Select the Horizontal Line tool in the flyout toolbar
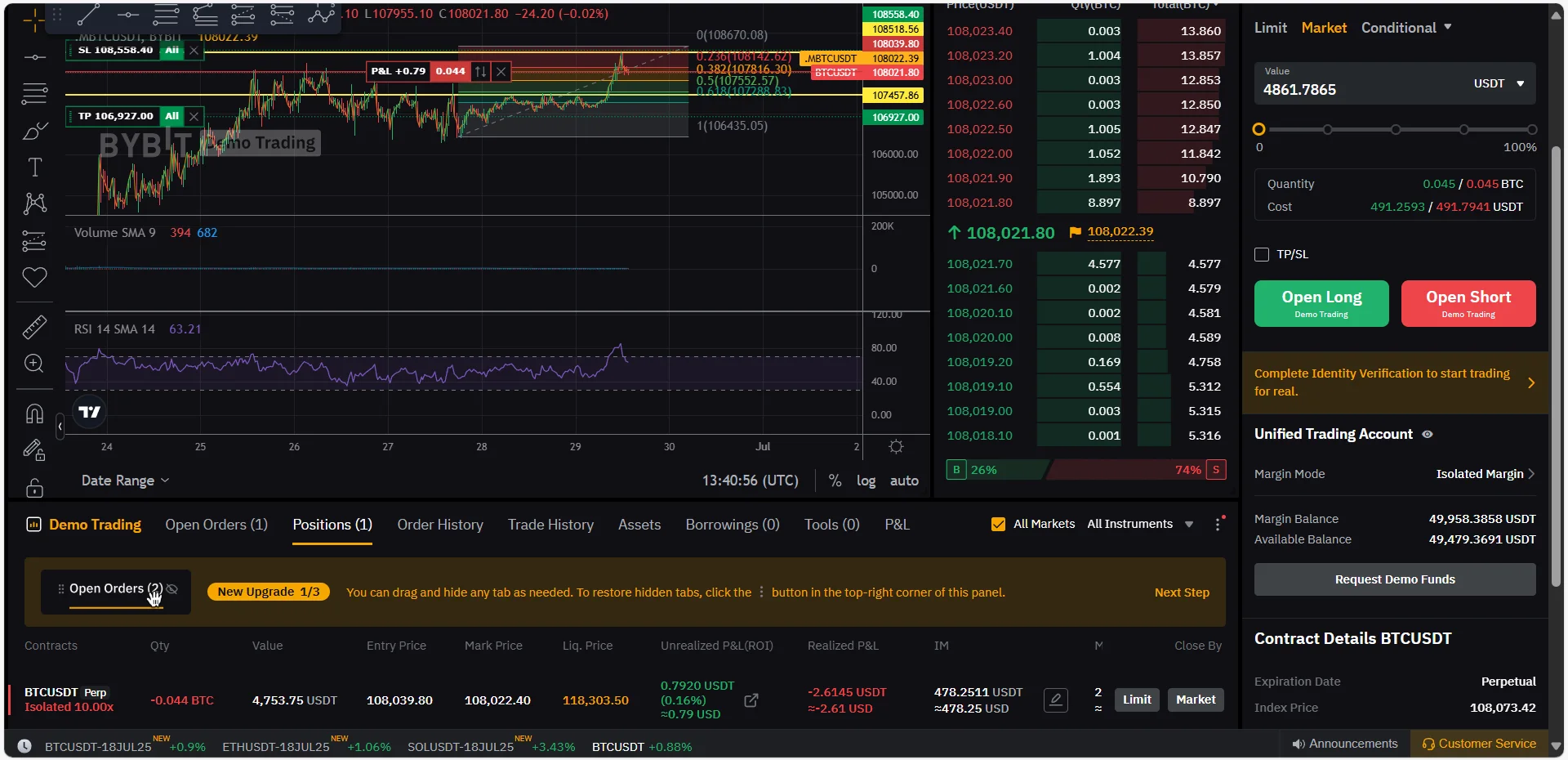This screenshot has height=760, width=1568. pos(127,16)
